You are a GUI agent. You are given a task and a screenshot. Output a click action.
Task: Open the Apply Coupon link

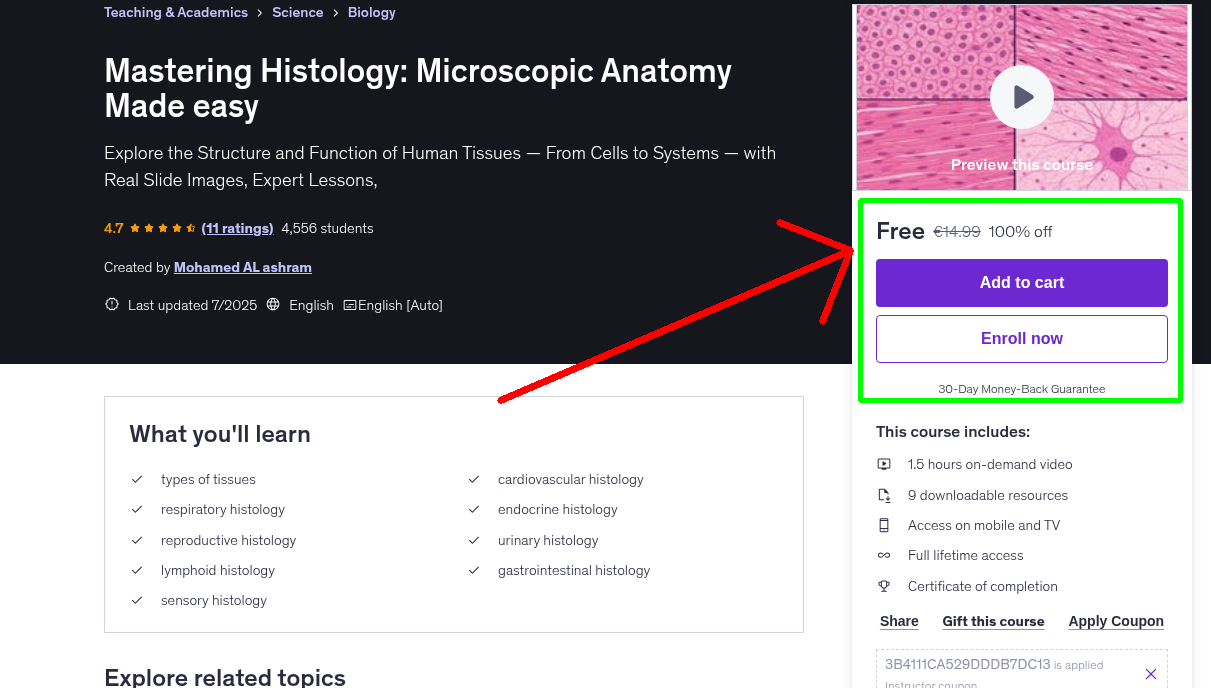point(1116,621)
